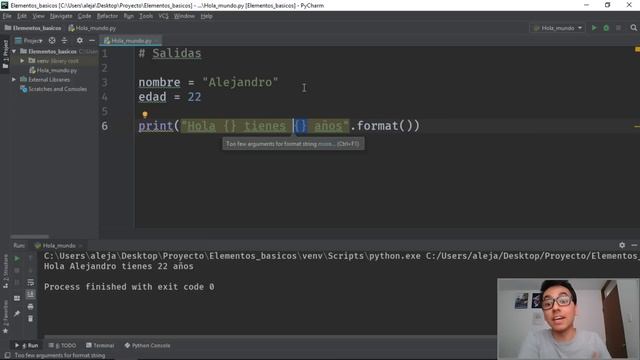Click the number 22 on line 4
Image resolution: width=640 pixels, height=360 pixels.
pos(194,97)
